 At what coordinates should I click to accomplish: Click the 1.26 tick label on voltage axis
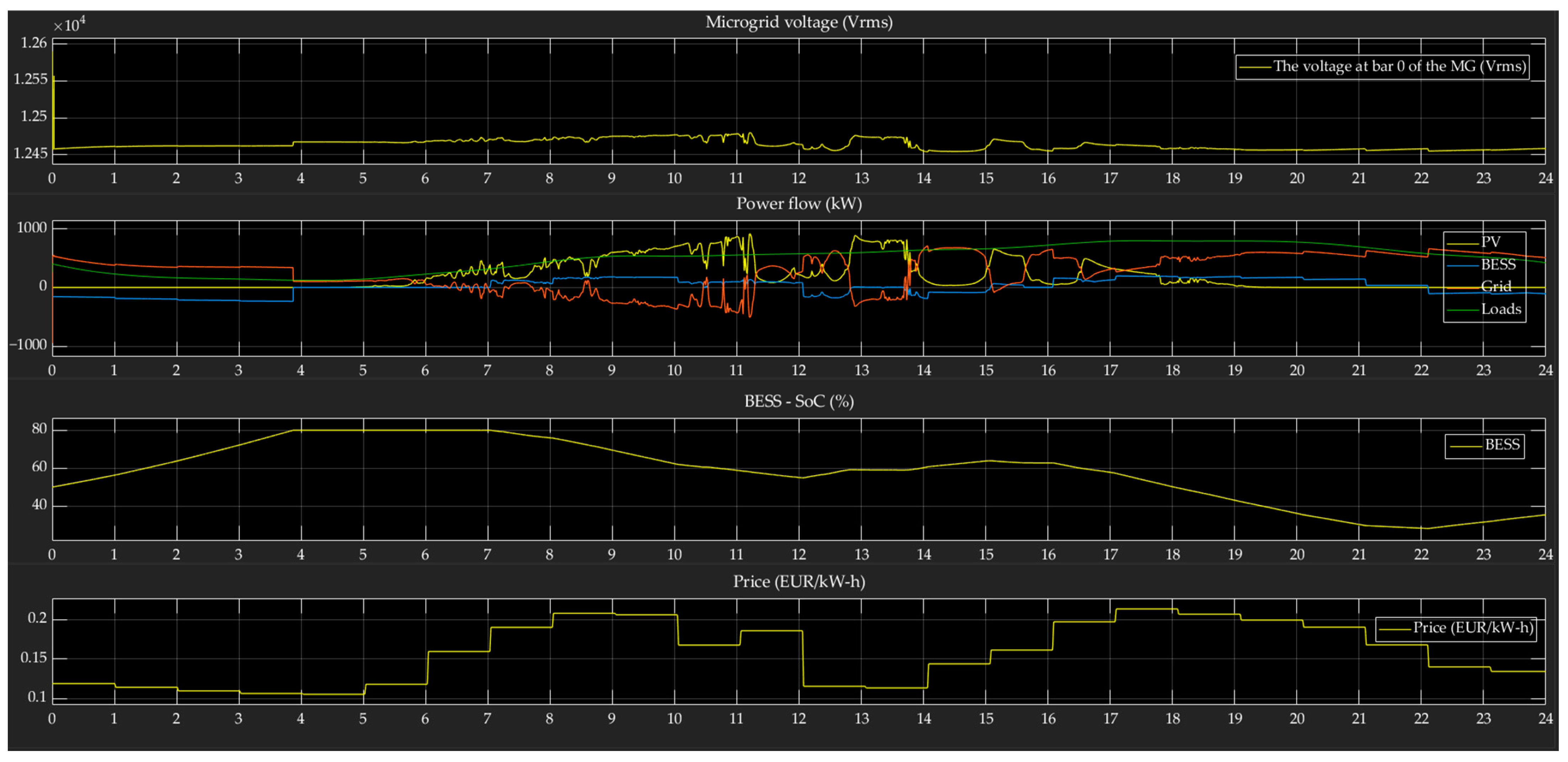pyautogui.click(x=33, y=43)
